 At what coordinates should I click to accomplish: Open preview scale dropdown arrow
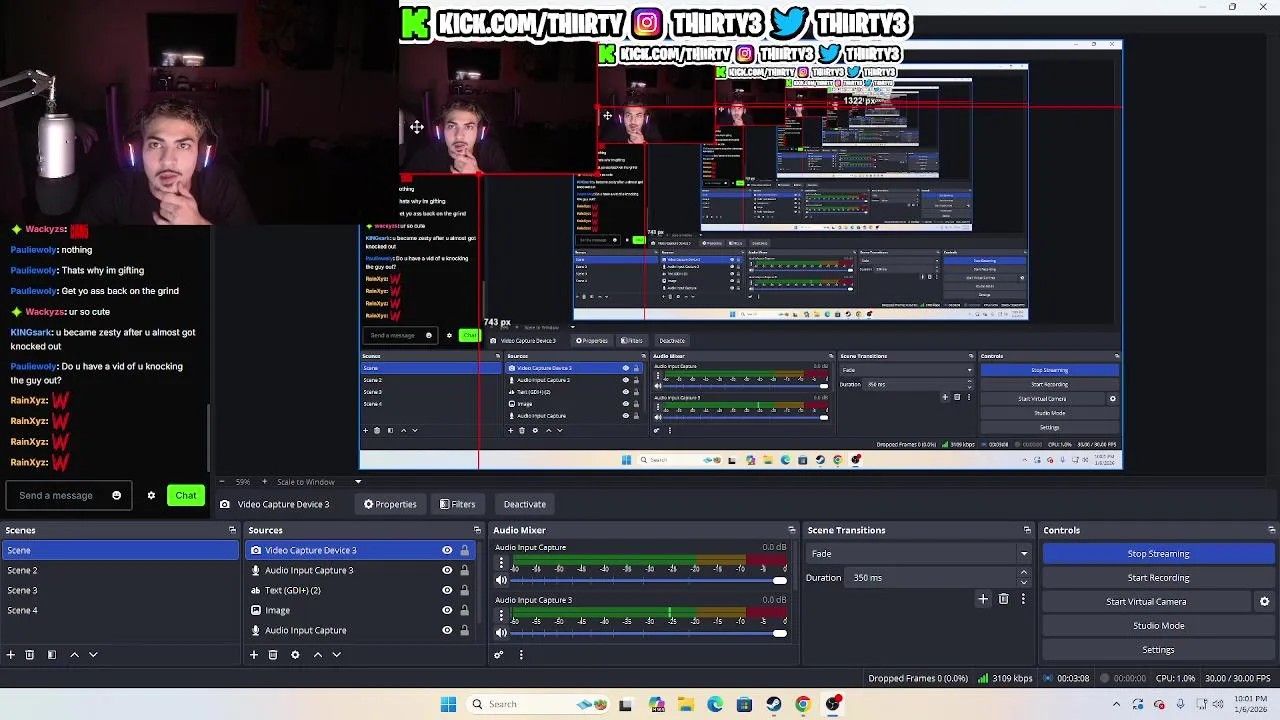point(357,482)
